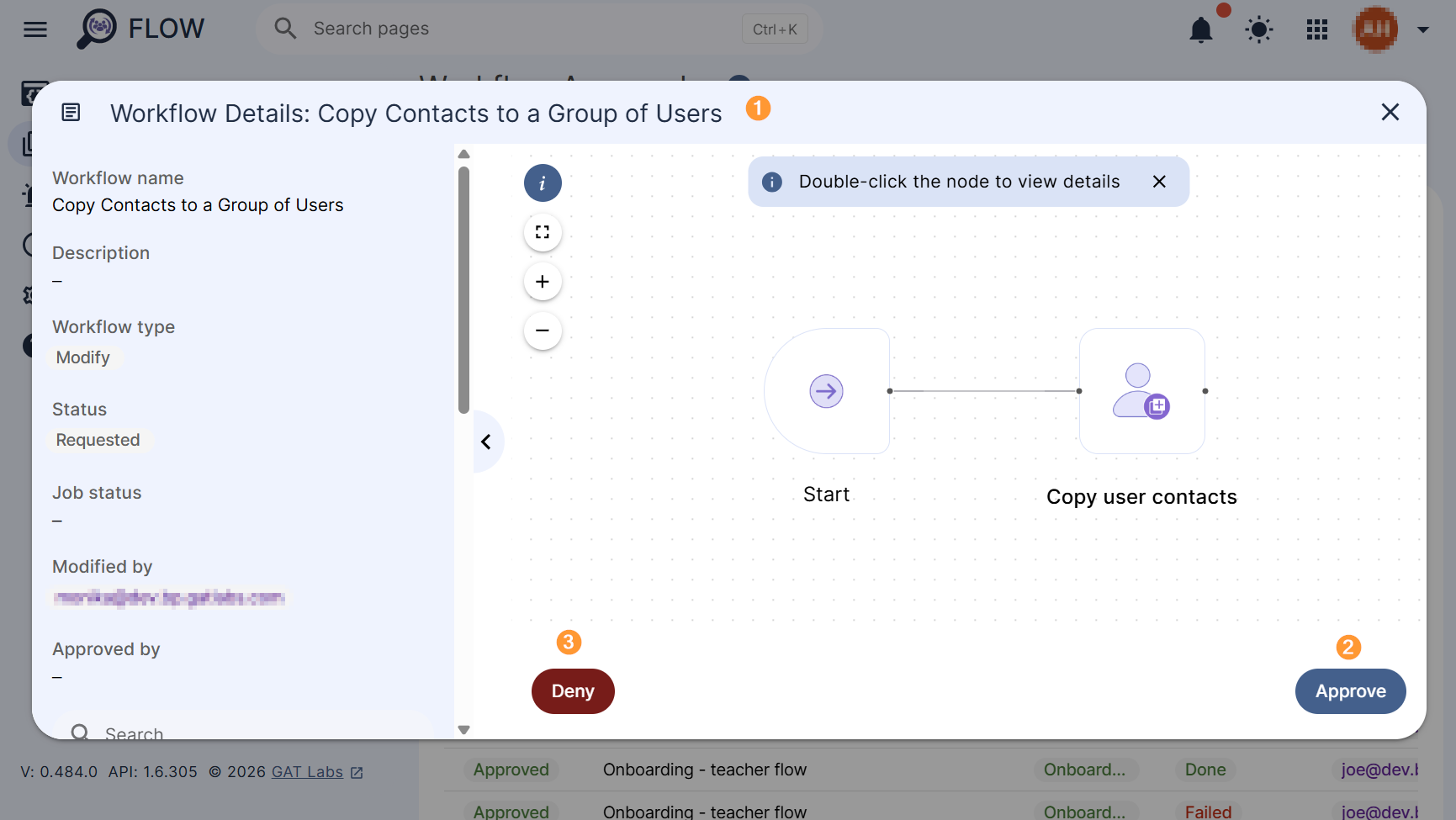Collapse the workflow details side panel
Image resolution: width=1456 pixels, height=820 pixels.
486,442
